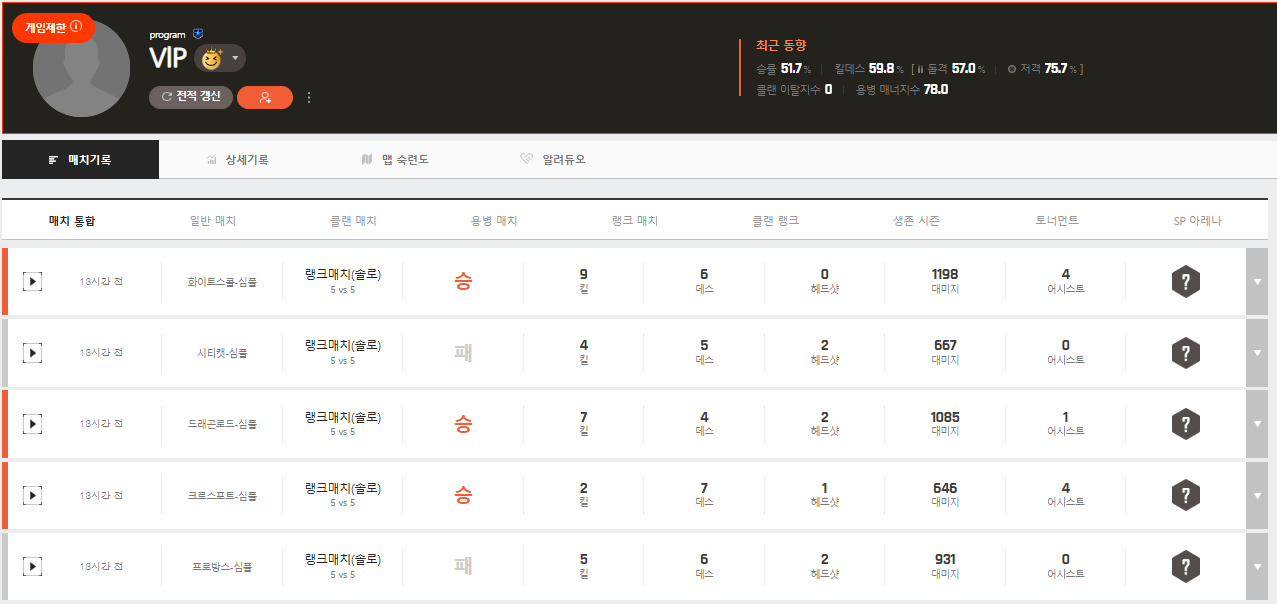The image size is (1277, 604).
Task: Click the question-mark badge in 프로방스 row
Action: coord(1185,566)
